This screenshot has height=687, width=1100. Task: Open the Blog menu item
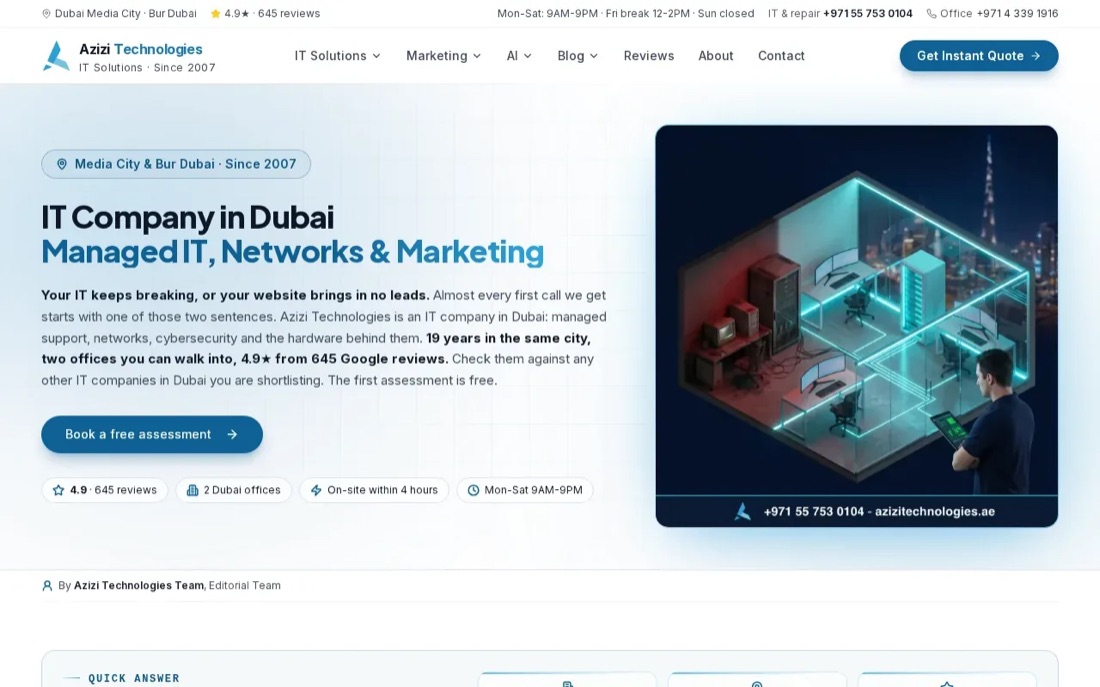pyautogui.click(x=577, y=55)
